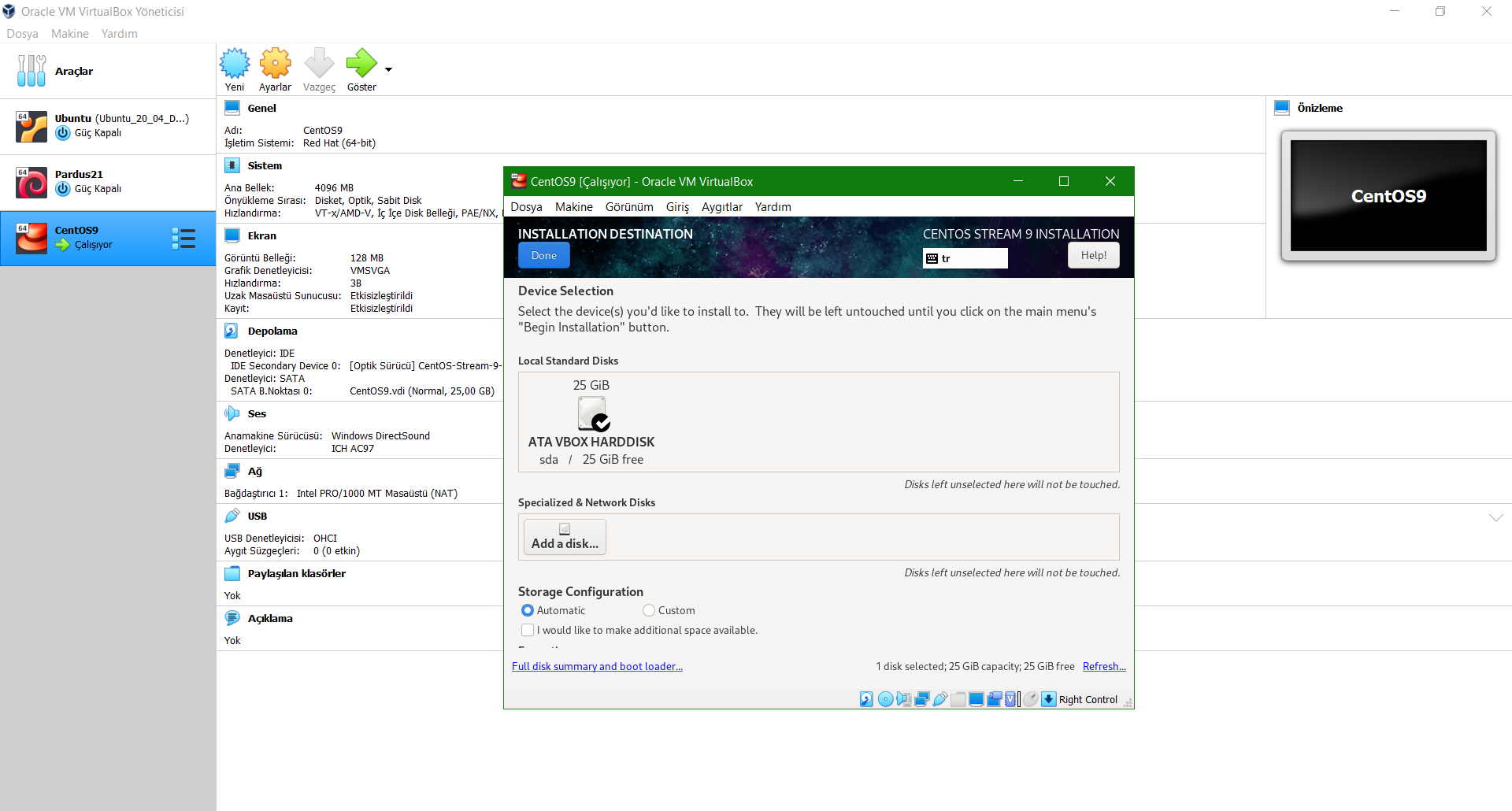Click hard disk activity status bar icon
The image size is (1512, 811).
866,699
